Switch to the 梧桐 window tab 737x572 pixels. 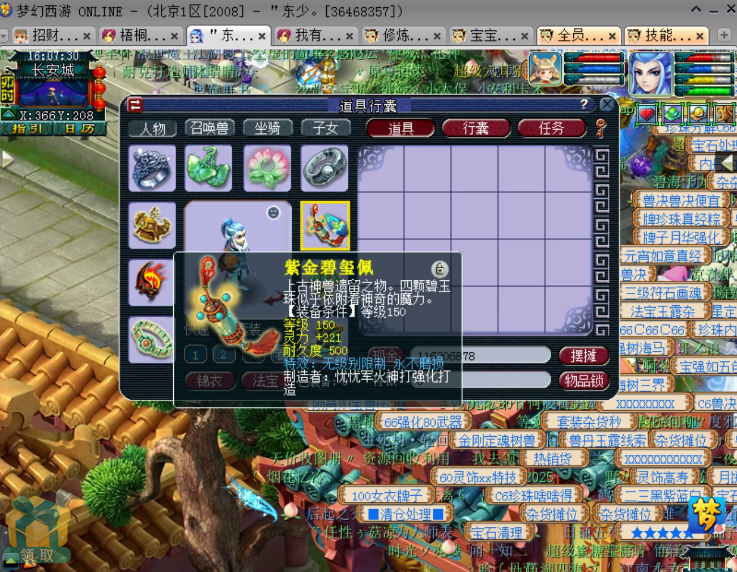pos(139,35)
